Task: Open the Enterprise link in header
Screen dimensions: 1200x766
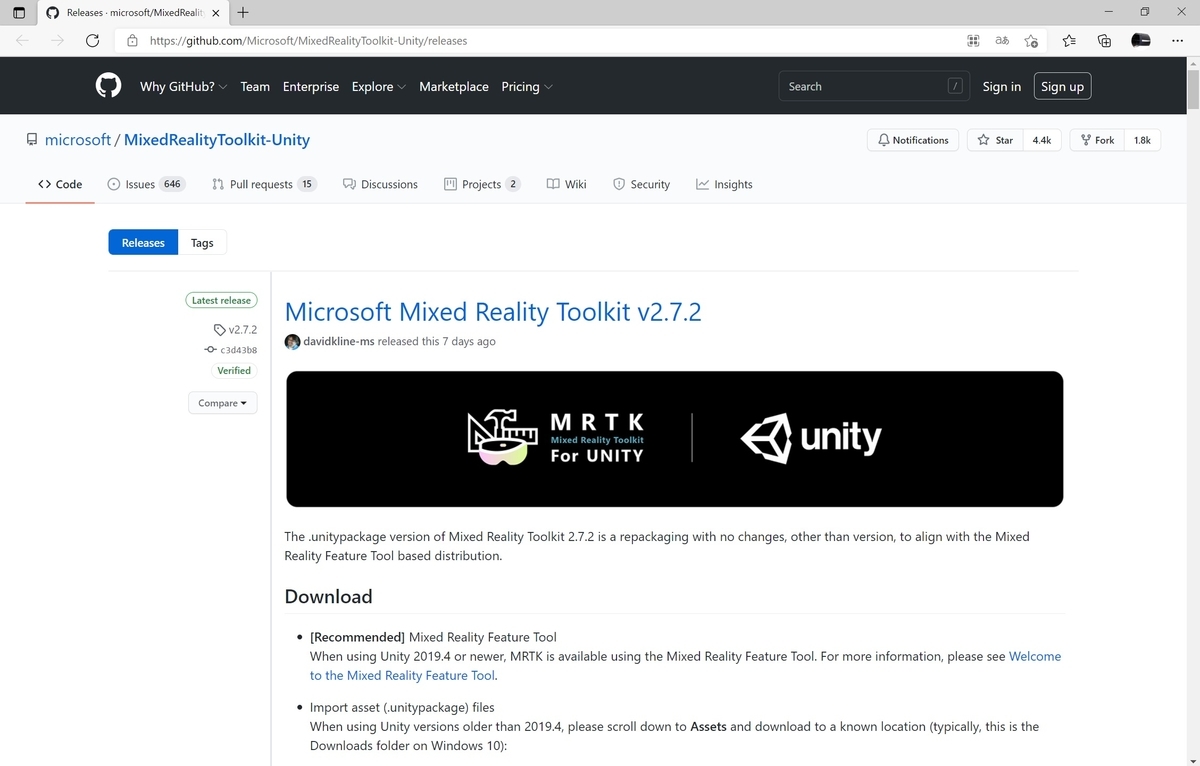Action: (x=311, y=87)
